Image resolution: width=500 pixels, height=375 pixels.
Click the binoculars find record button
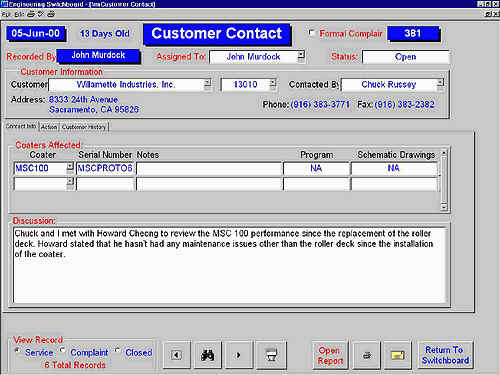208,355
